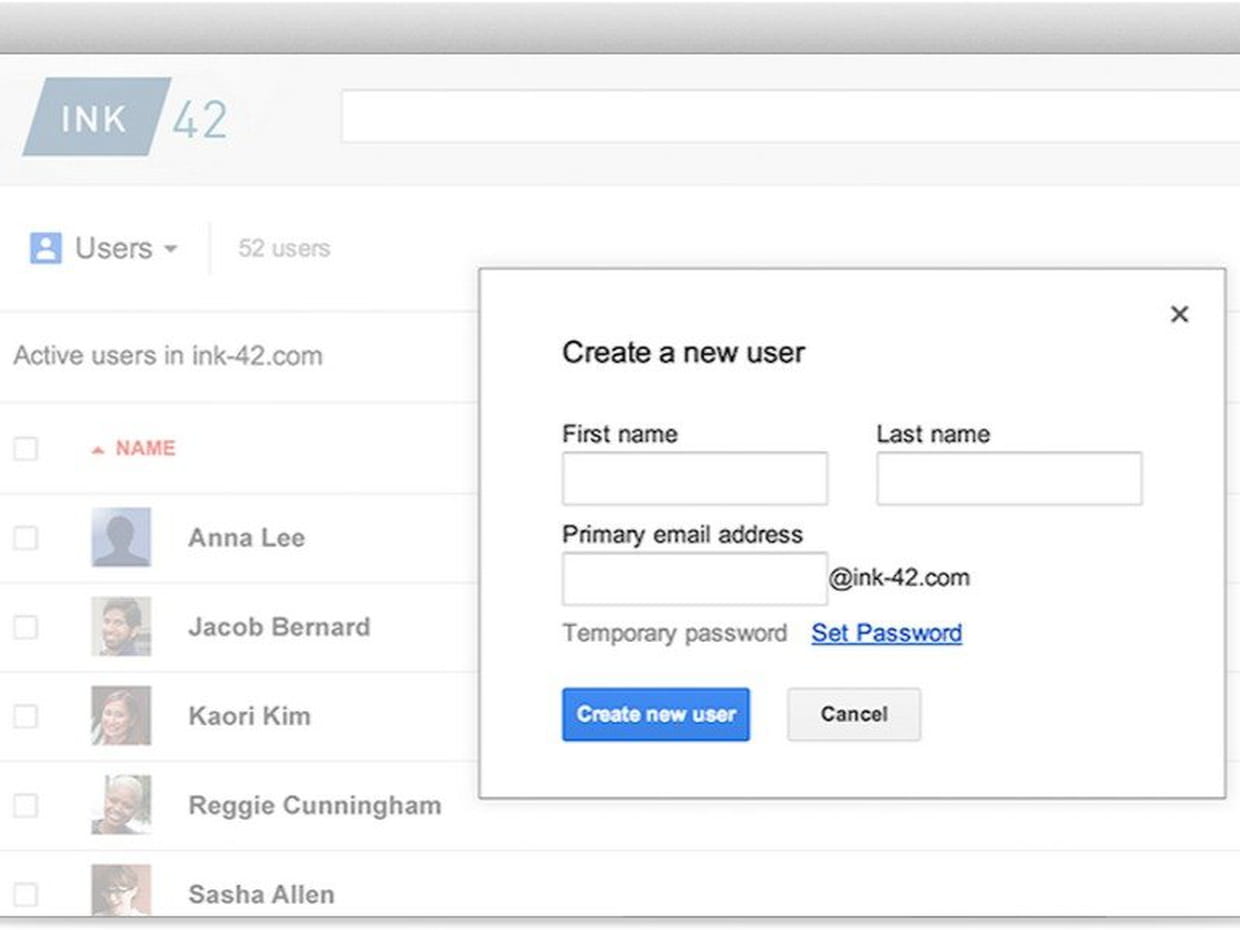Select the Primary email address field
The image size is (1240, 930).
click(694, 579)
